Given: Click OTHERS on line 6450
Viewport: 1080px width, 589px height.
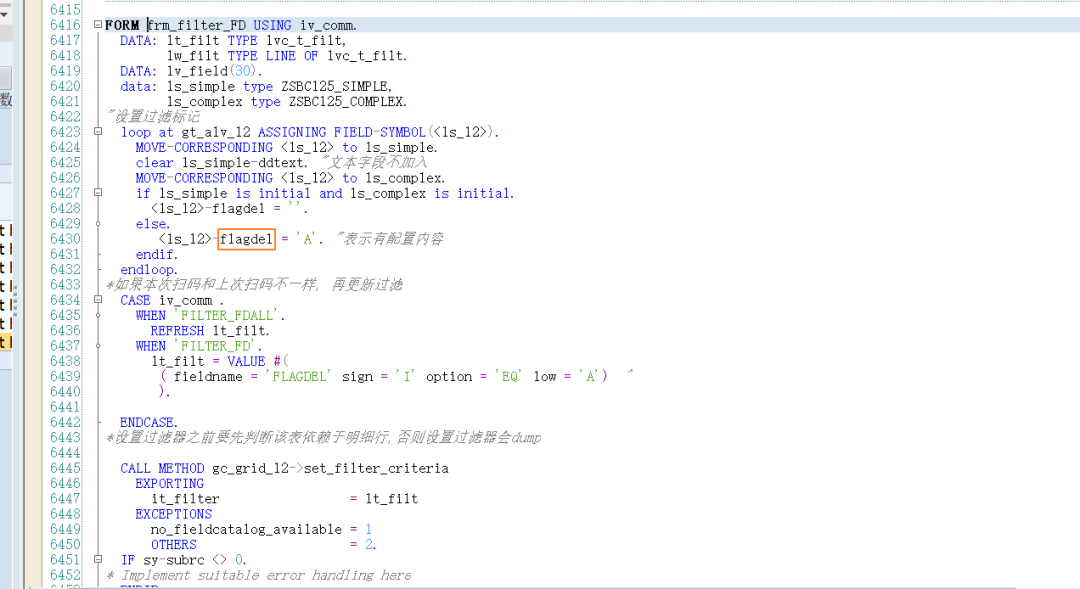Looking at the screenshot, I should tap(174, 545).
